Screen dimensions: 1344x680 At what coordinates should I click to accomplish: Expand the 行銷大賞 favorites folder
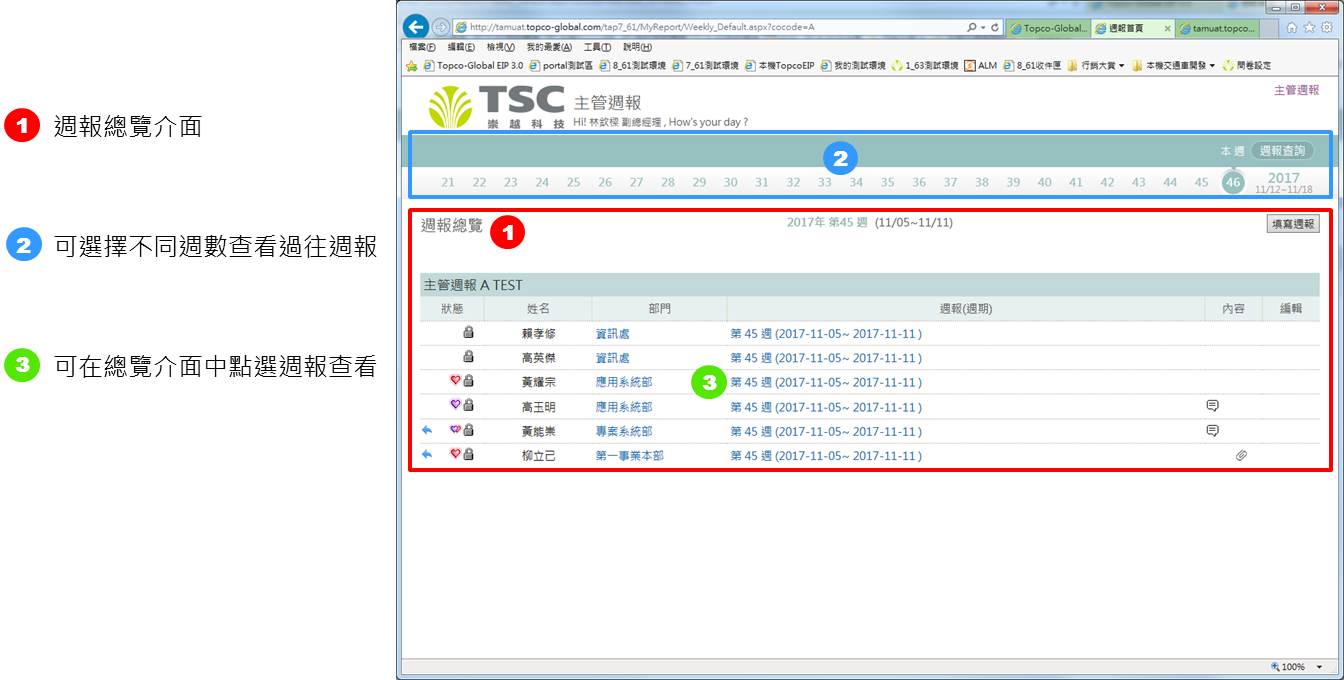(x=1102, y=66)
